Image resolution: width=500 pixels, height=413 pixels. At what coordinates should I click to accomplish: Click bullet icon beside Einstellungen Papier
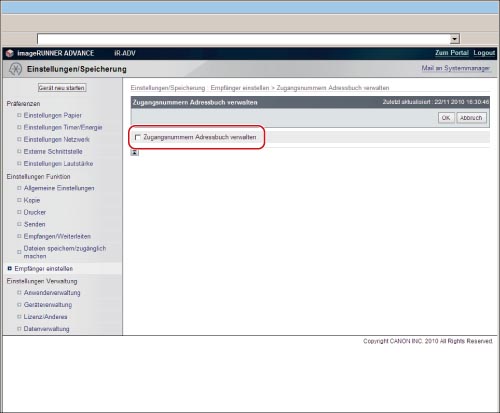click(x=19, y=115)
